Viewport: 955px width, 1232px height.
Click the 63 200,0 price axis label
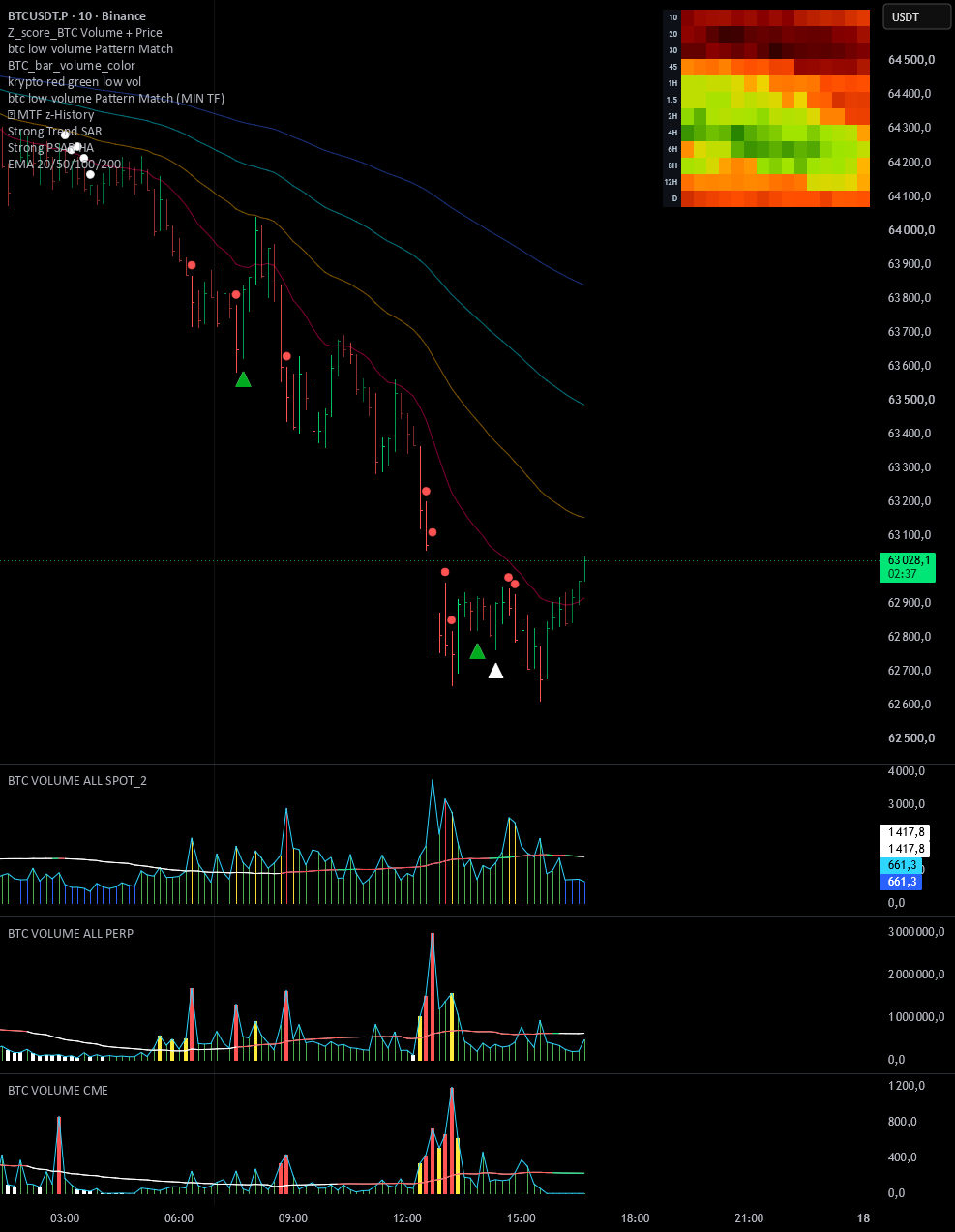tap(910, 501)
